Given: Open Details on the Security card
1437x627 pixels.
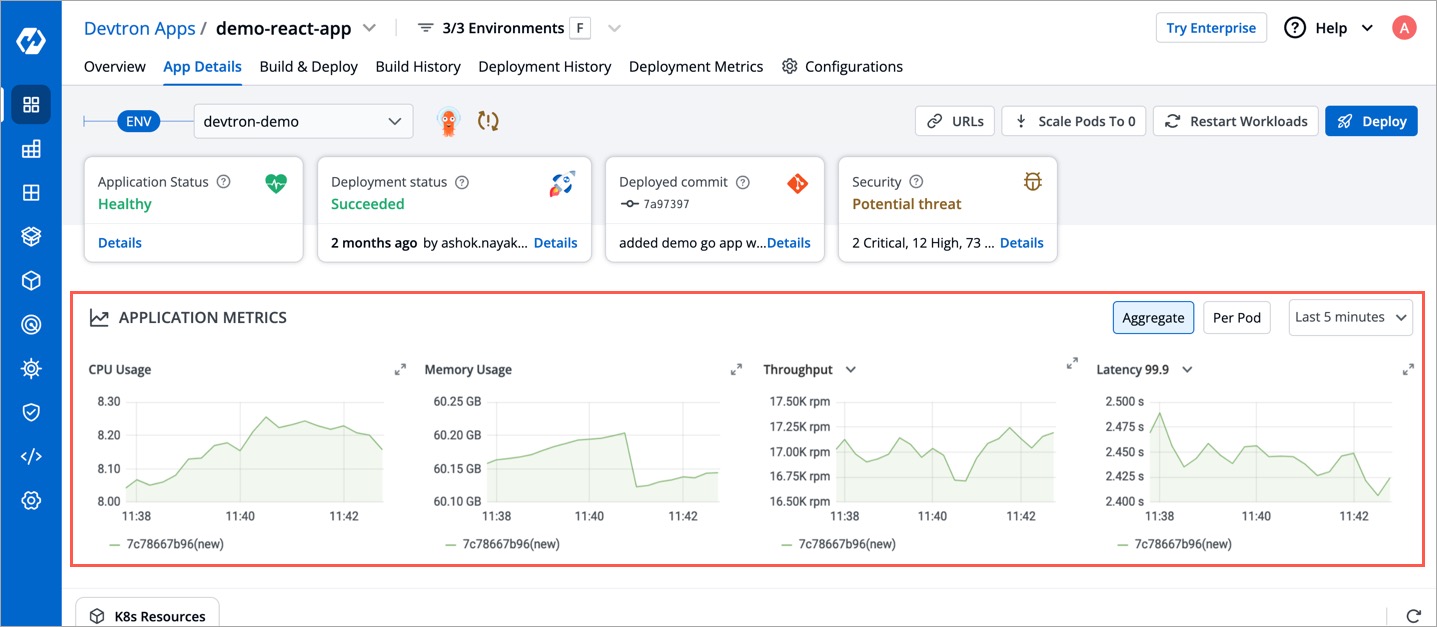Looking at the screenshot, I should (1021, 242).
